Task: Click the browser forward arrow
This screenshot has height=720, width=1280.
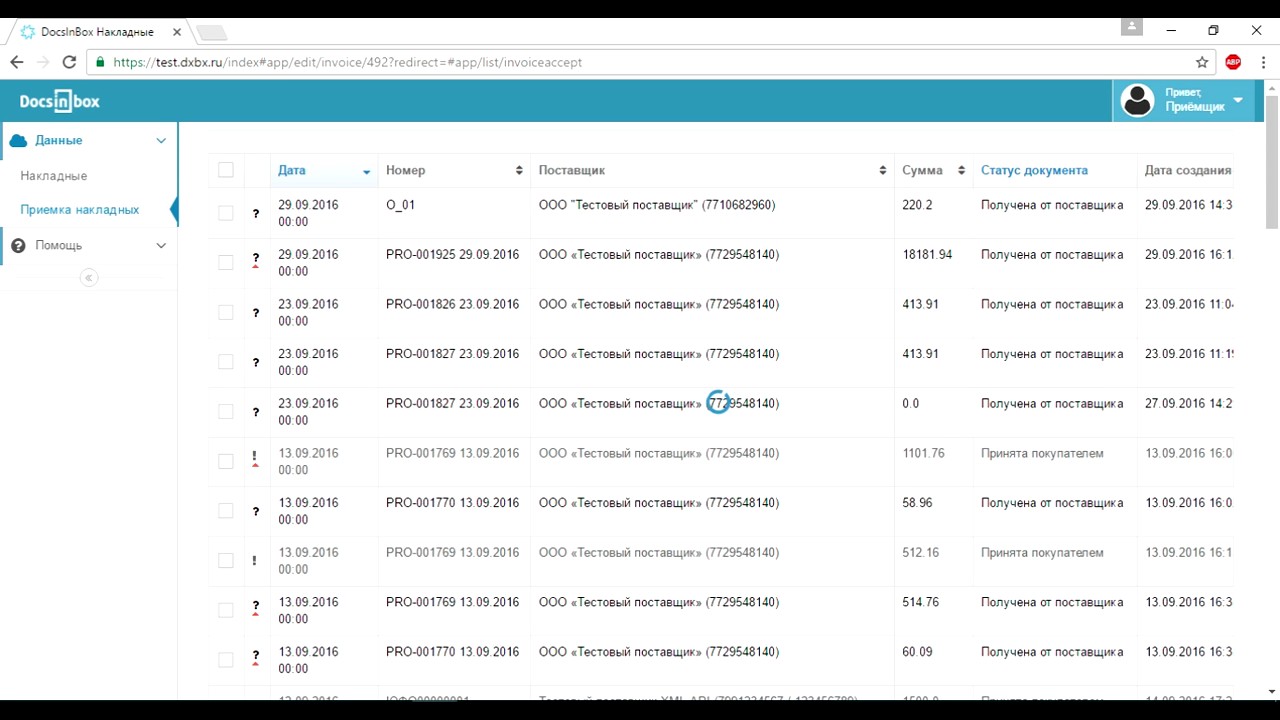Action: [43, 62]
